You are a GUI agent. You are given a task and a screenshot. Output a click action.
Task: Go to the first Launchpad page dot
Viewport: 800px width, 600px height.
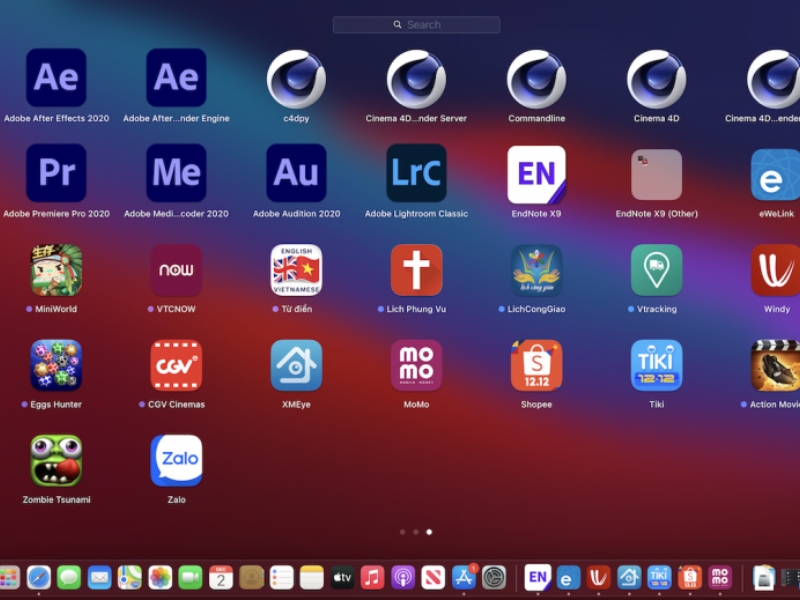pos(403,532)
